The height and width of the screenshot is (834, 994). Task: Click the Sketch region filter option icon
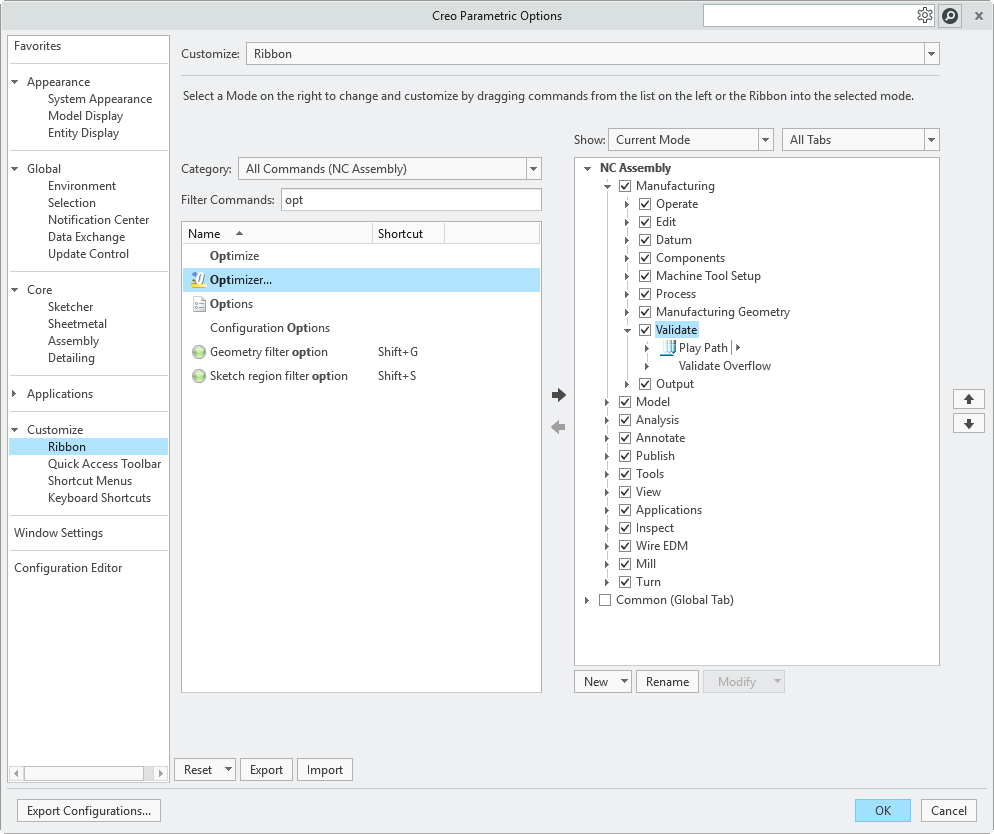199,376
